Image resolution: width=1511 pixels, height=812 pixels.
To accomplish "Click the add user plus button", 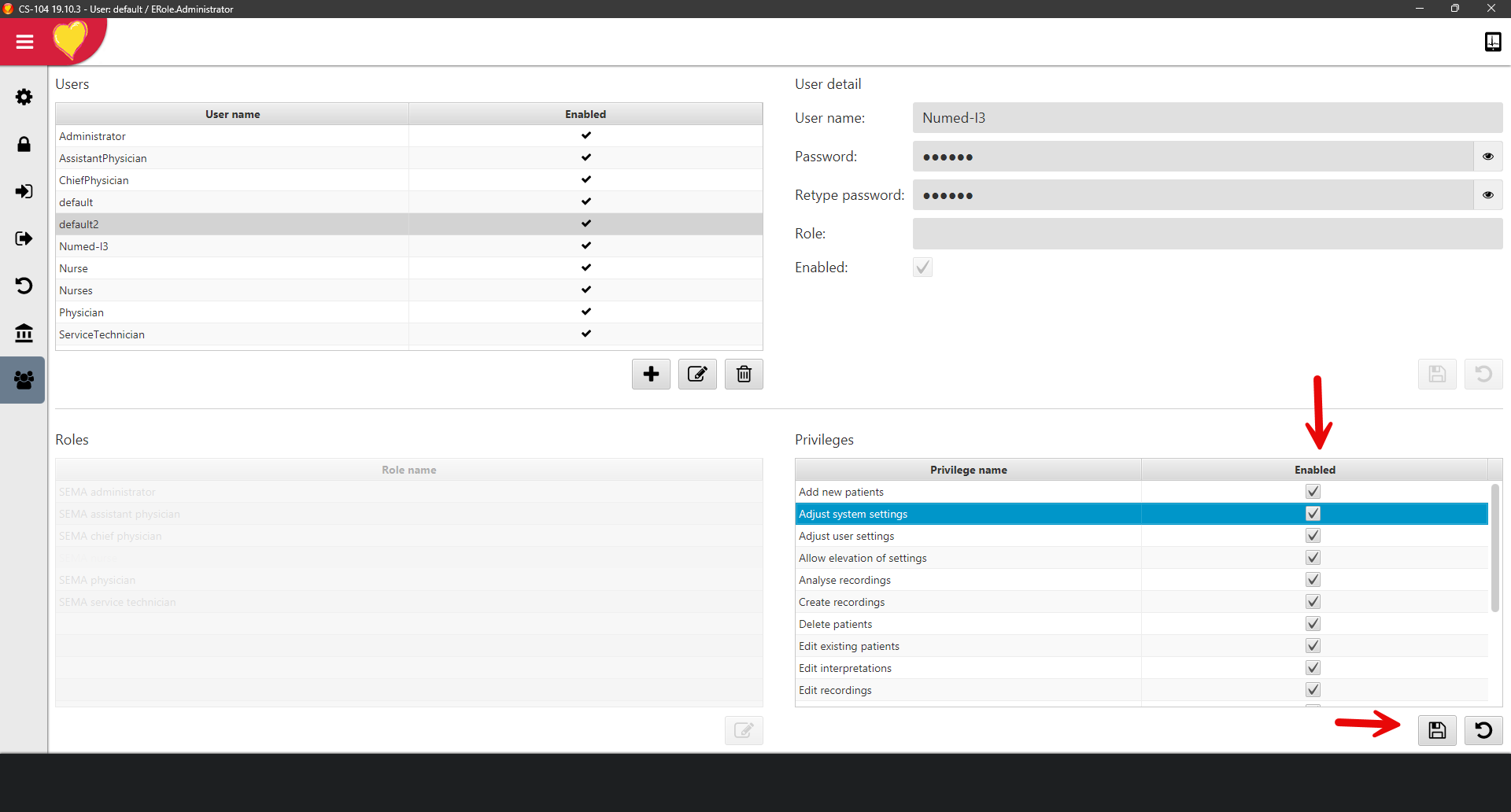I will [x=651, y=374].
